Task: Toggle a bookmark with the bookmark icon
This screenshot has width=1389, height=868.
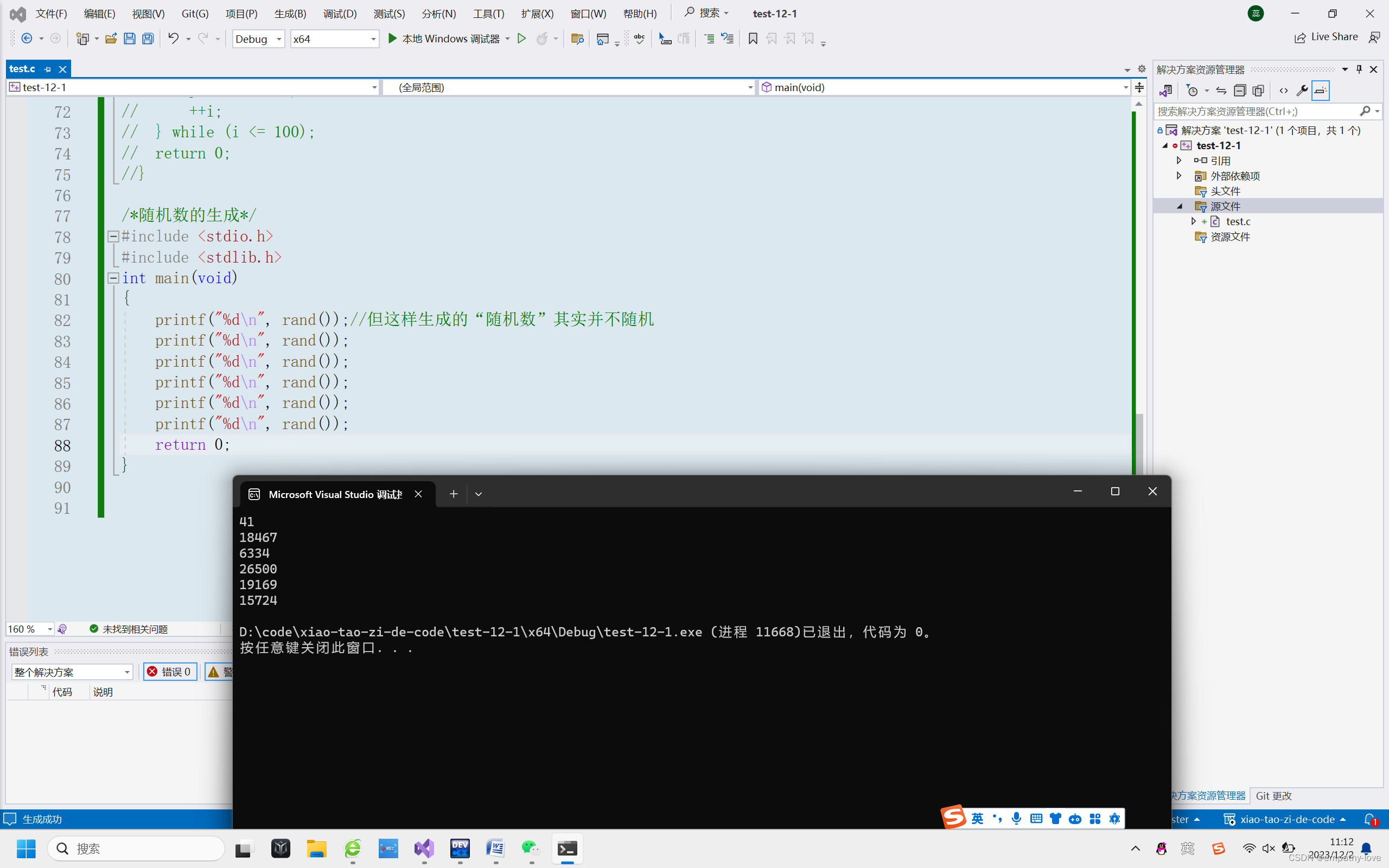Action: 753,39
